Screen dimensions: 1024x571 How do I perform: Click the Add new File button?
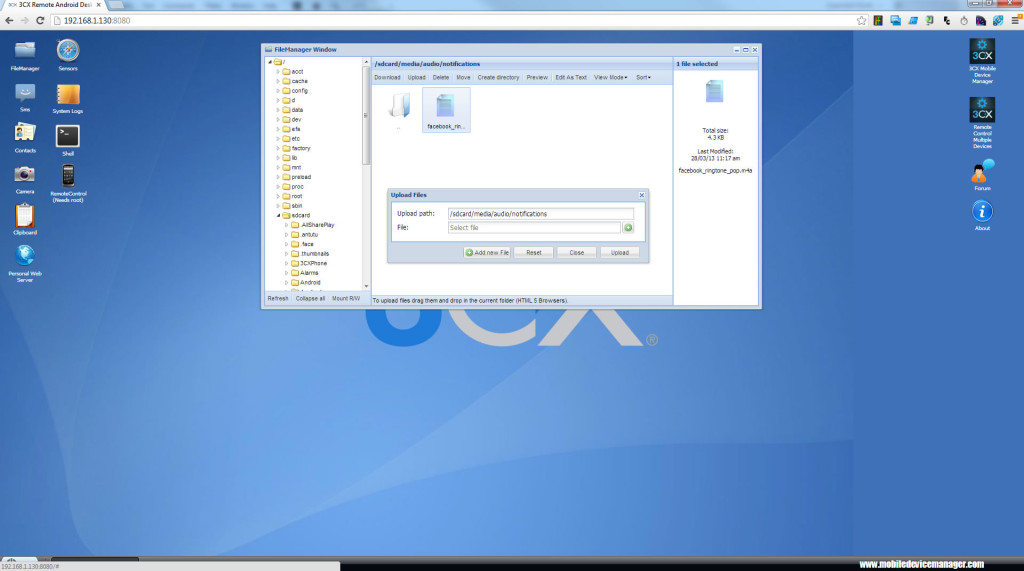pyautogui.click(x=487, y=252)
